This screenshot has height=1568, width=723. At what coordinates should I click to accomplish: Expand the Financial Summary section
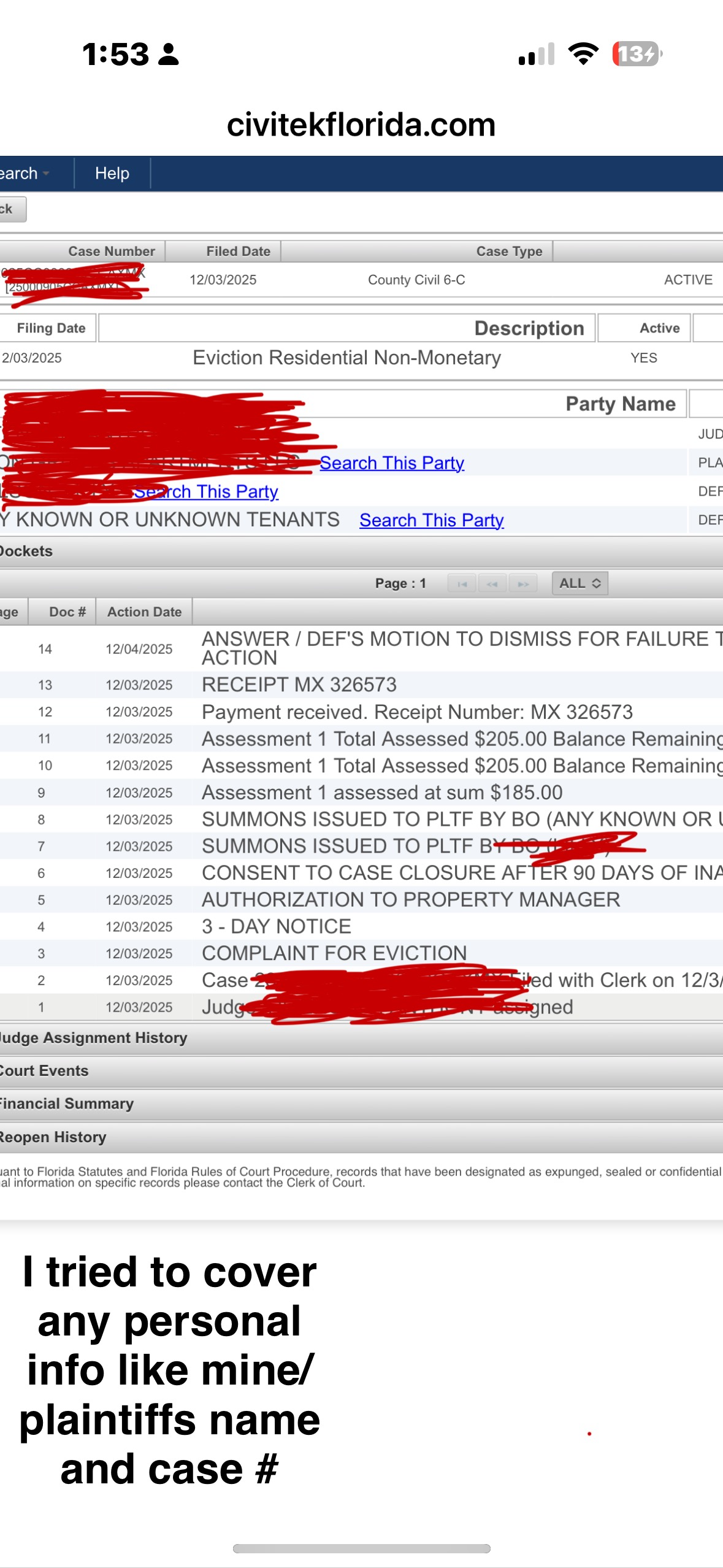pos(66,1104)
